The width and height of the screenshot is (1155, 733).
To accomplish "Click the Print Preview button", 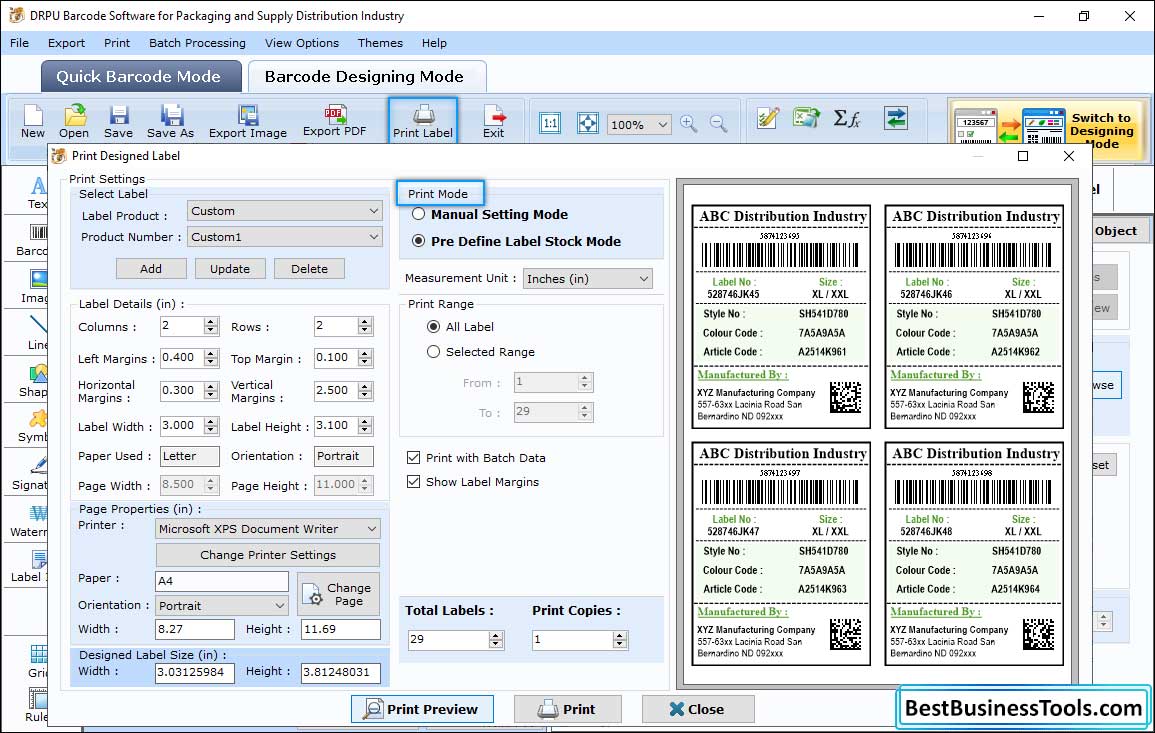I will click(x=422, y=709).
